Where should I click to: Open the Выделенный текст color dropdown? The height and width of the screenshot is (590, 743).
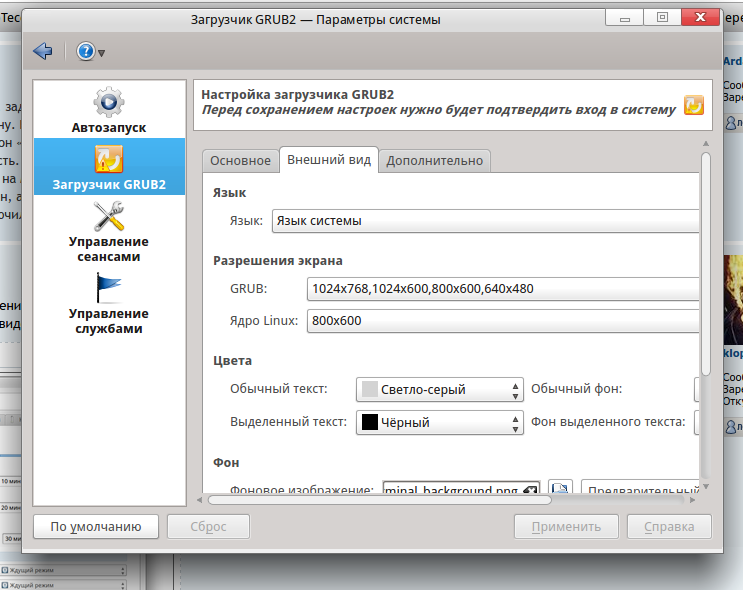click(x=440, y=422)
